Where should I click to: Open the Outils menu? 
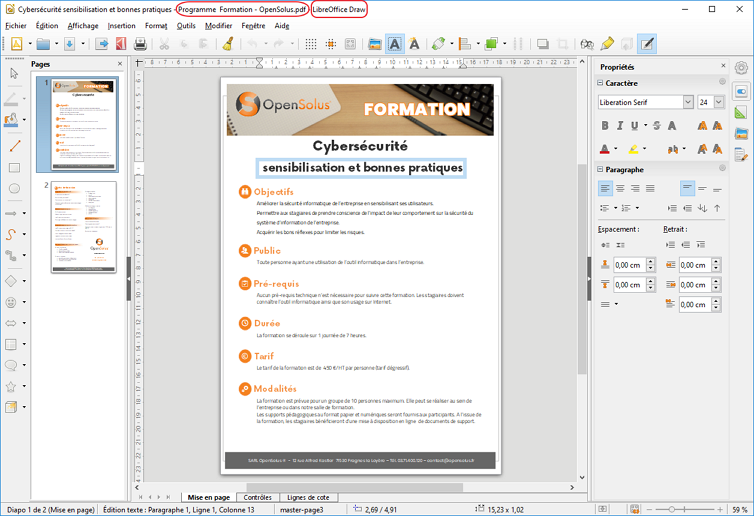point(186,25)
